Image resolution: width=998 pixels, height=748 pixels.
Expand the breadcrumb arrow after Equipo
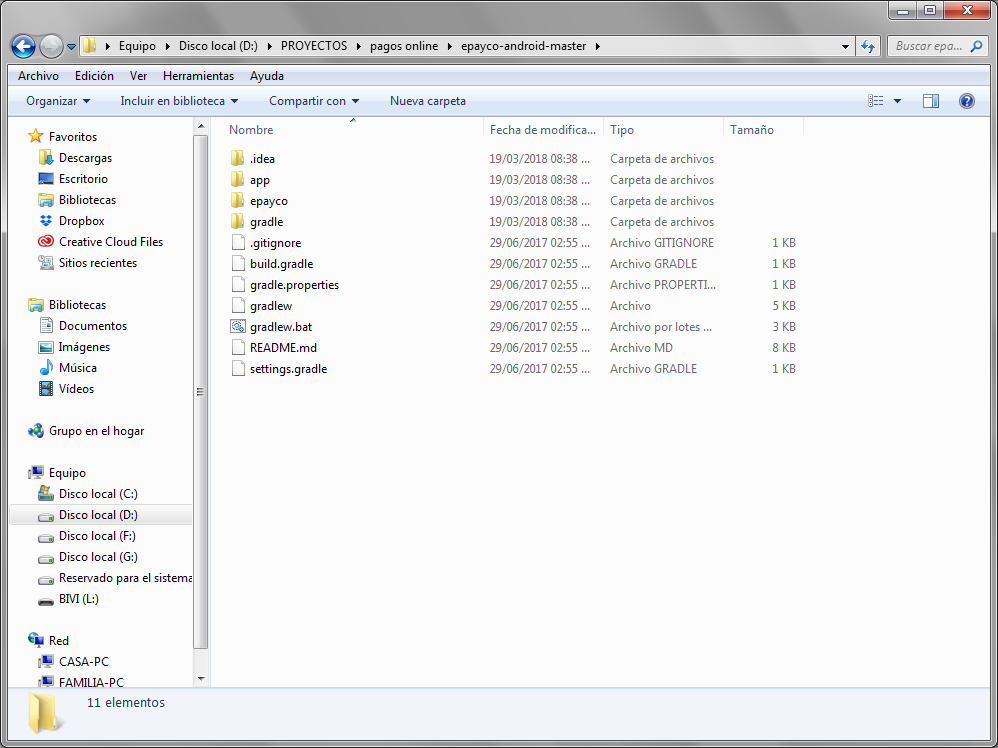click(167, 46)
